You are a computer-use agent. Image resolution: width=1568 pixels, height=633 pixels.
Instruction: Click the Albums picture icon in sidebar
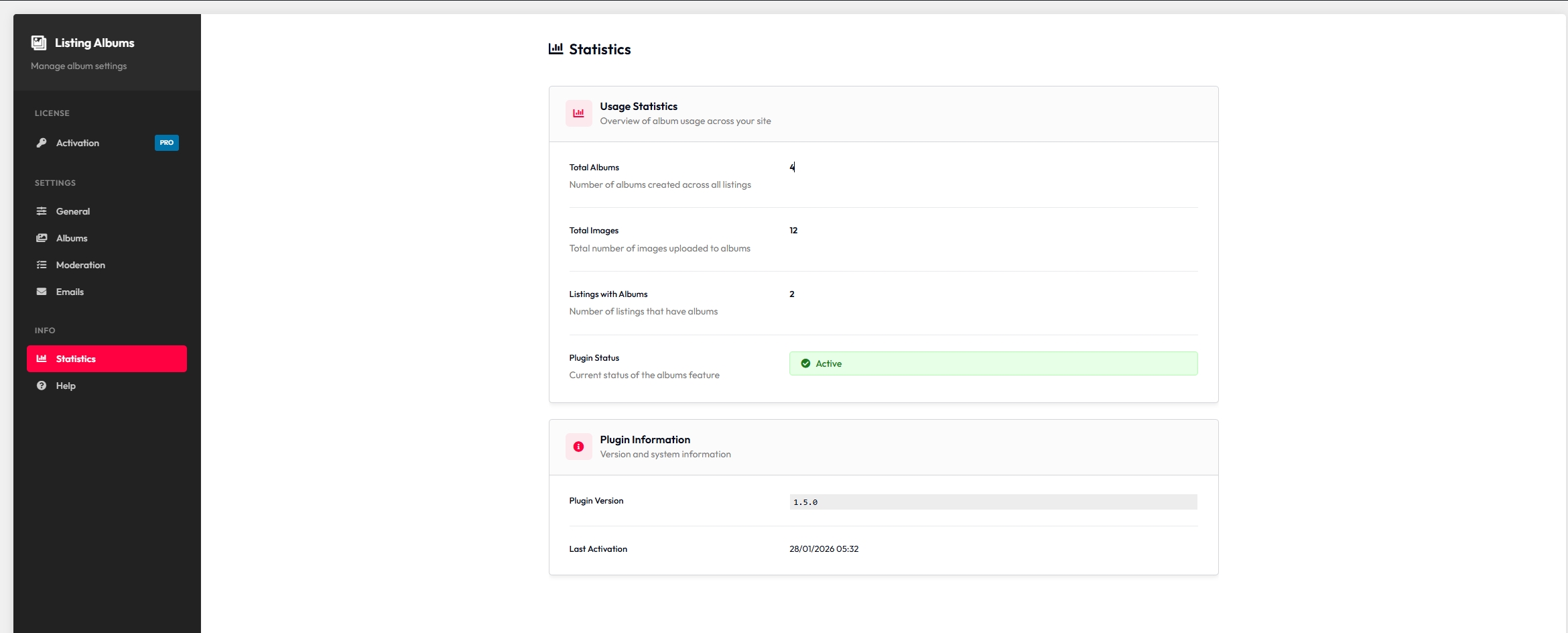click(42, 237)
